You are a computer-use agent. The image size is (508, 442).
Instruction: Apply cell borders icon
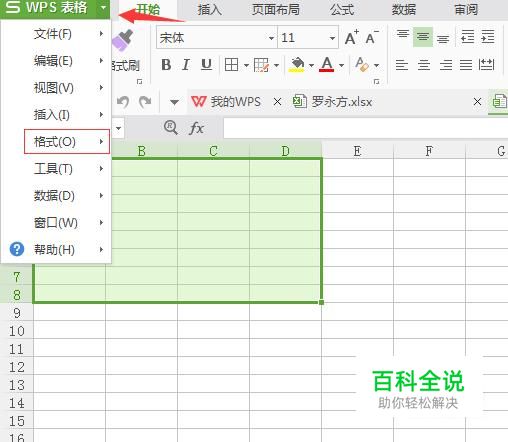click(x=231, y=65)
